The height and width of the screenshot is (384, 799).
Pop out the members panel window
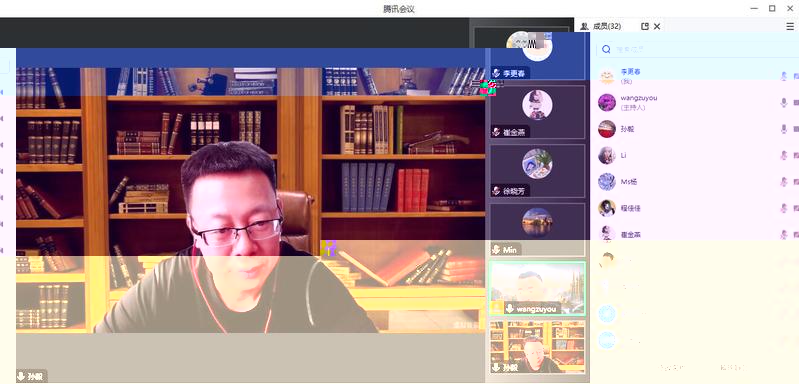tap(645, 26)
